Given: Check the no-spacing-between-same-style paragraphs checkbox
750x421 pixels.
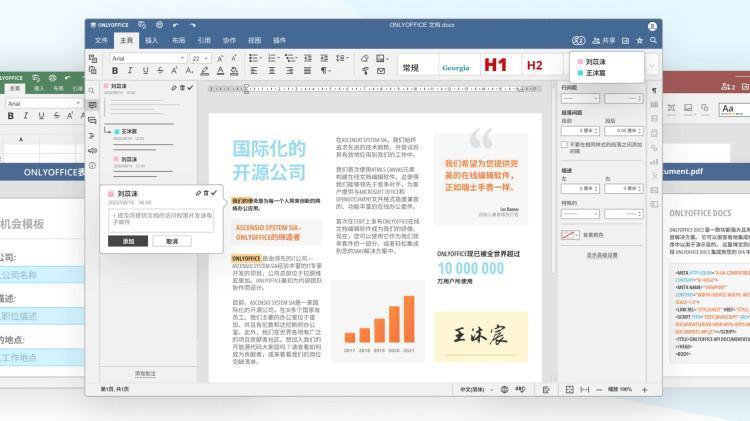Looking at the screenshot, I should click(564, 144).
